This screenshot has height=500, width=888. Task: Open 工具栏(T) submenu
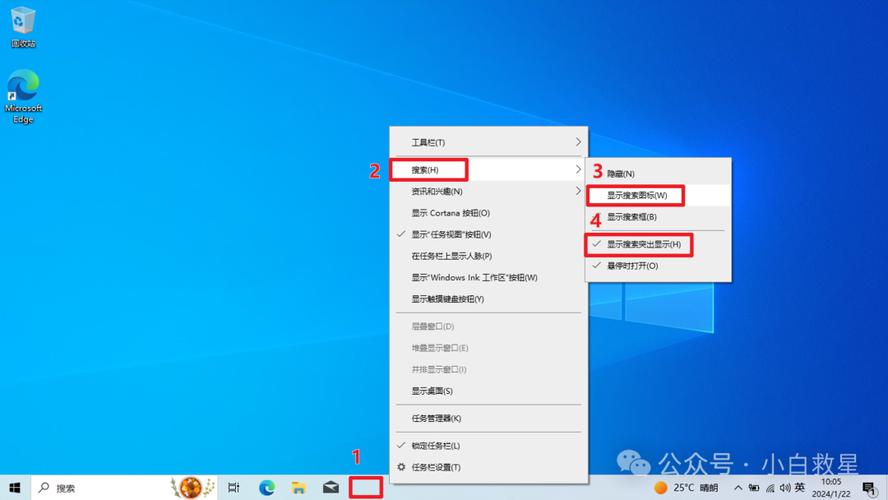pos(489,142)
